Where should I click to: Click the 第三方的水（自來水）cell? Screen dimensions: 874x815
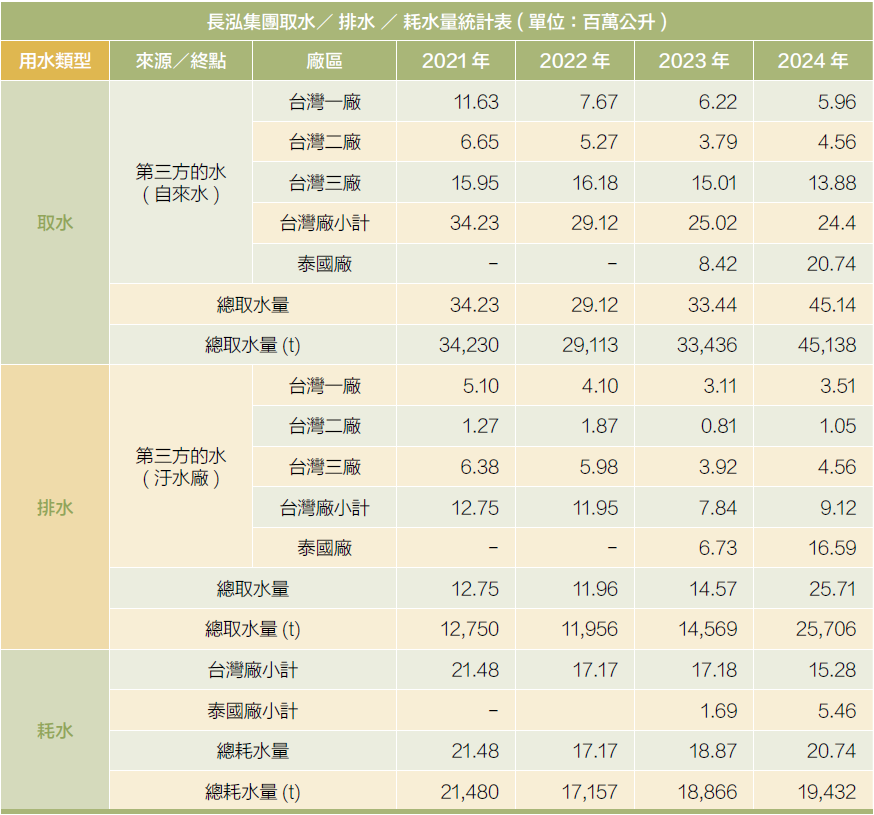coord(181,182)
